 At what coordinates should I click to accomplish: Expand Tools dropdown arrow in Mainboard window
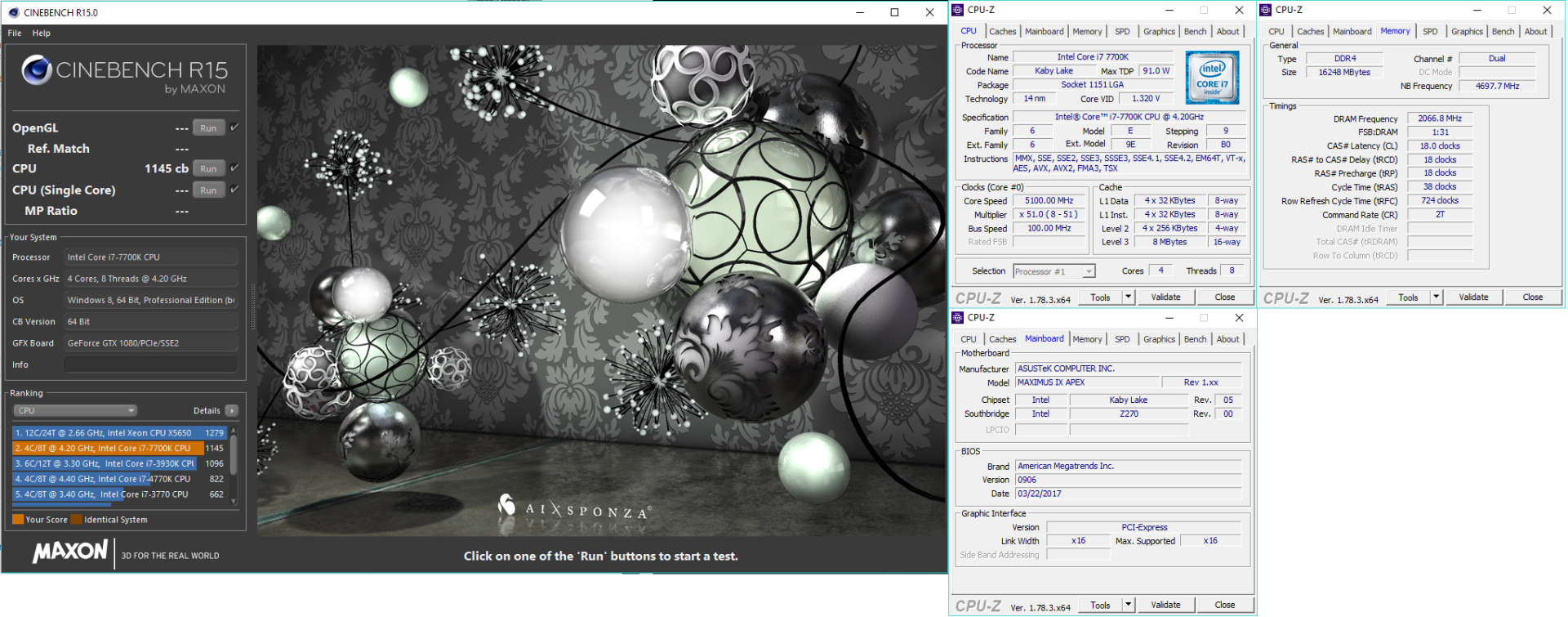(1129, 605)
